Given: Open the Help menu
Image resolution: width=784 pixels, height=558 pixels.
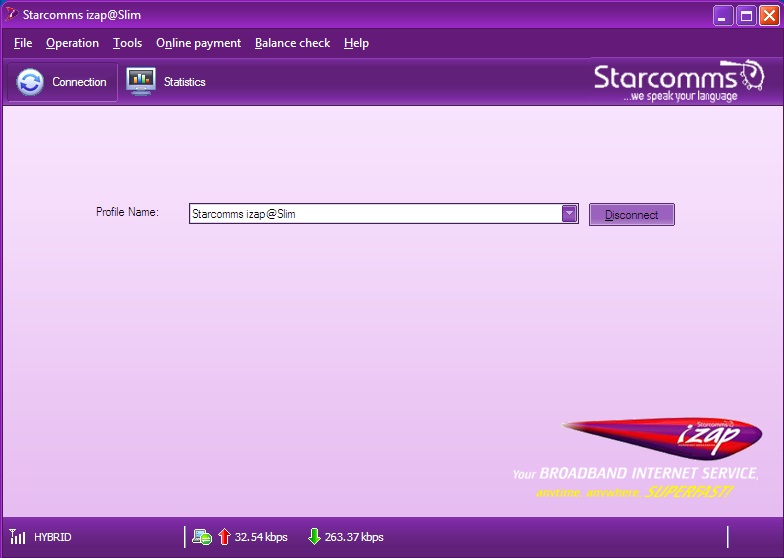Looking at the screenshot, I should point(356,43).
